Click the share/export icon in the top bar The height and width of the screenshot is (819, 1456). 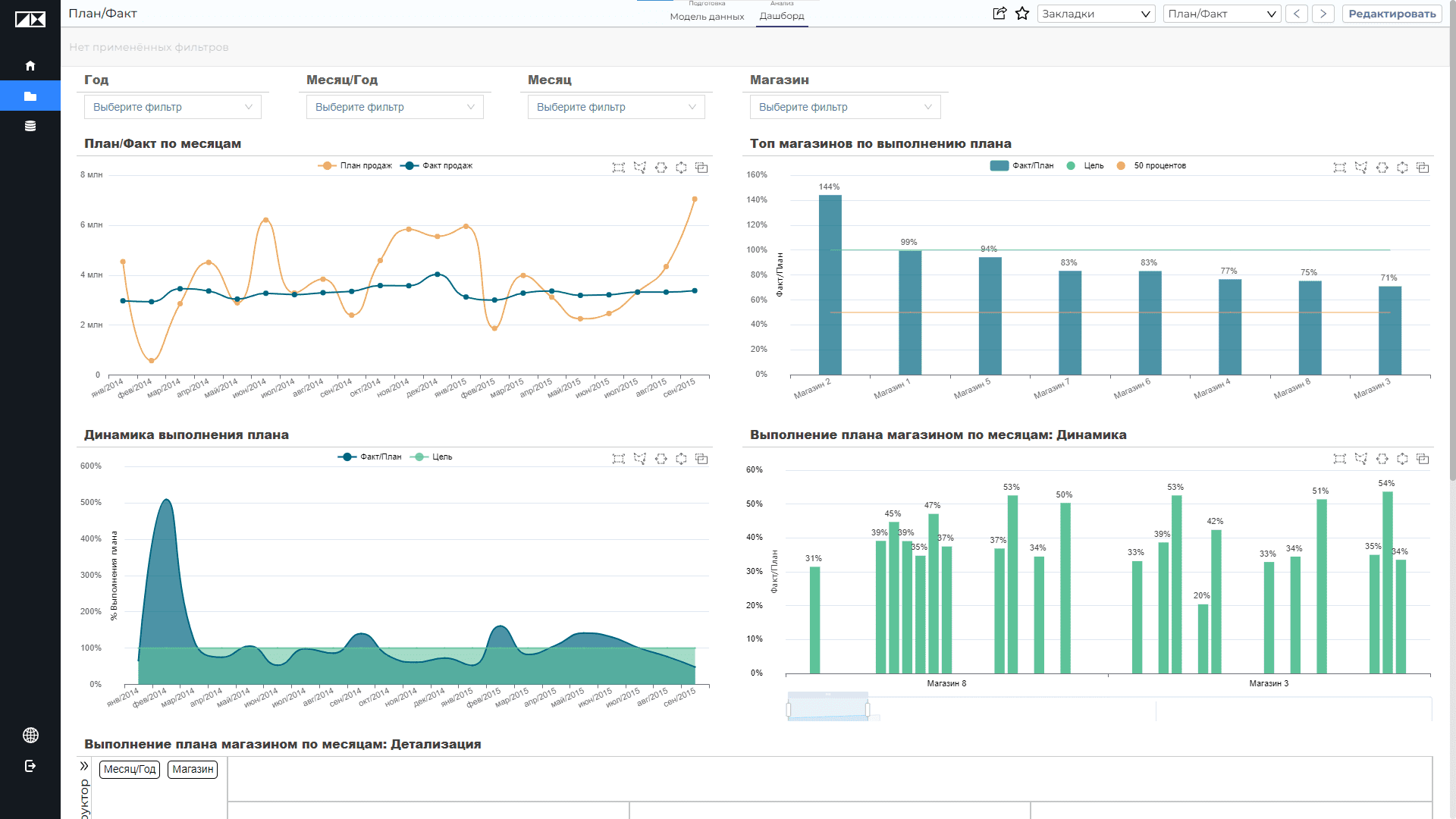(999, 14)
